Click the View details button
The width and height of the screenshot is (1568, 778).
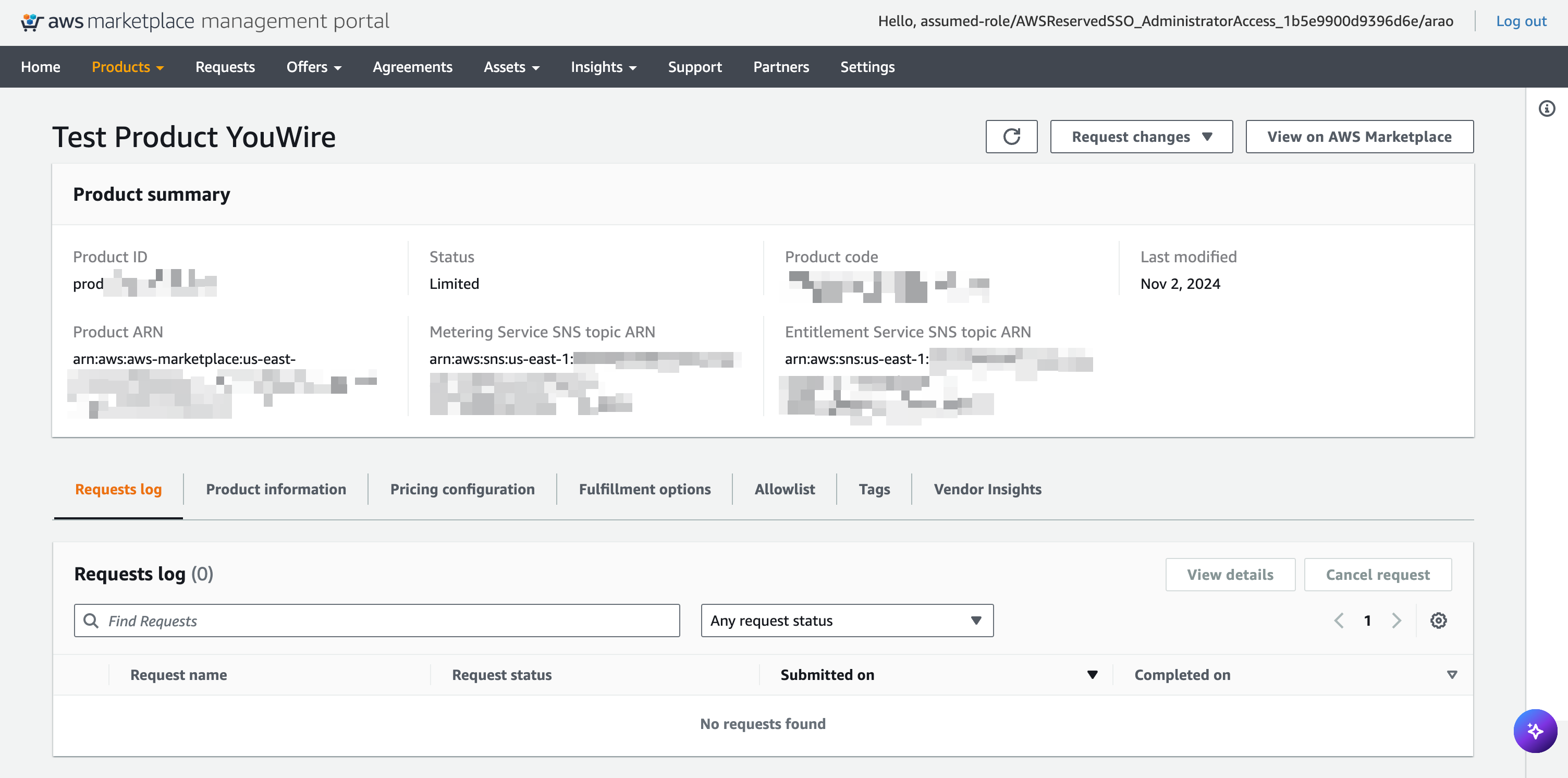click(x=1230, y=575)
